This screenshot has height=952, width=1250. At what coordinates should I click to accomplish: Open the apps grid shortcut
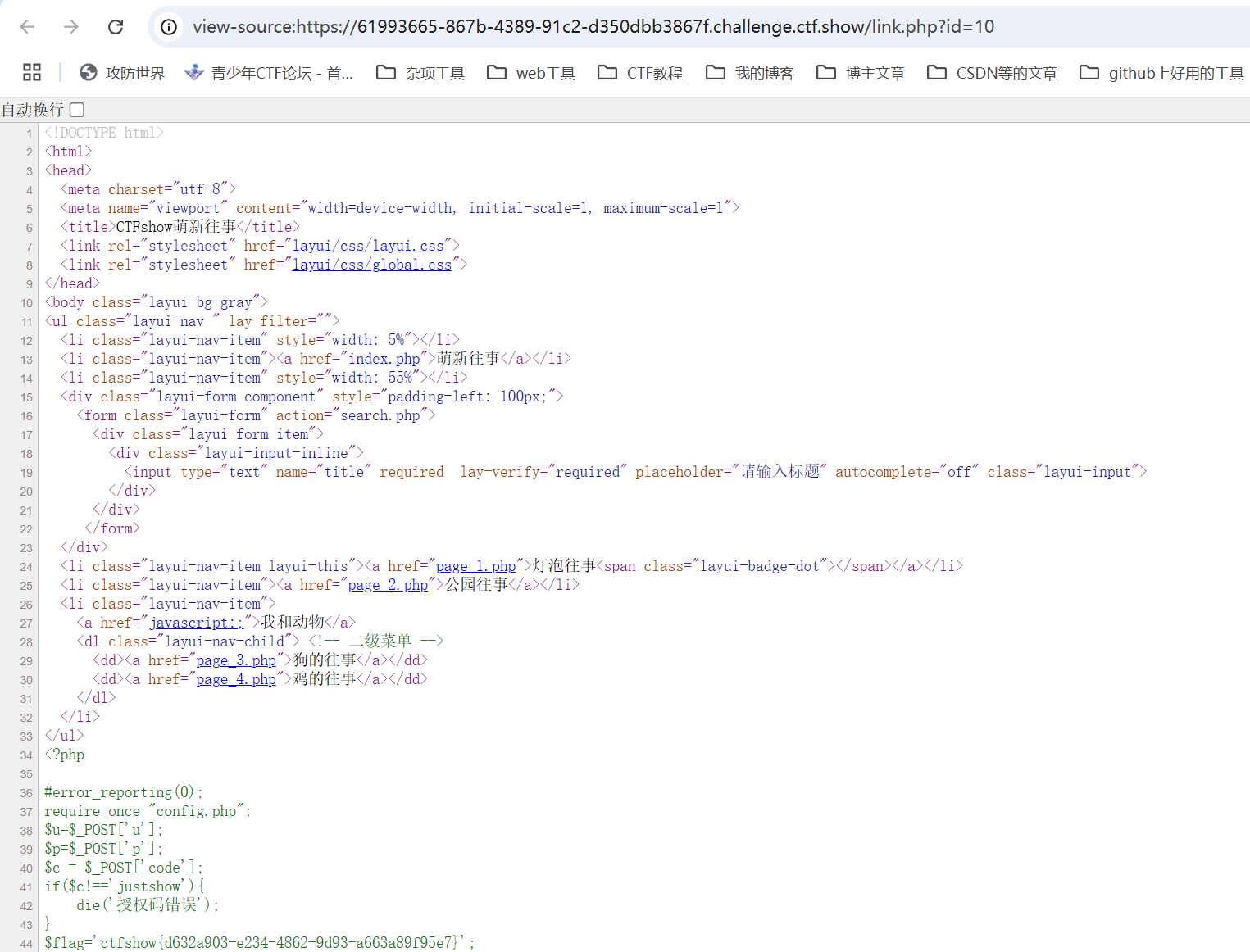coord(32,72)
